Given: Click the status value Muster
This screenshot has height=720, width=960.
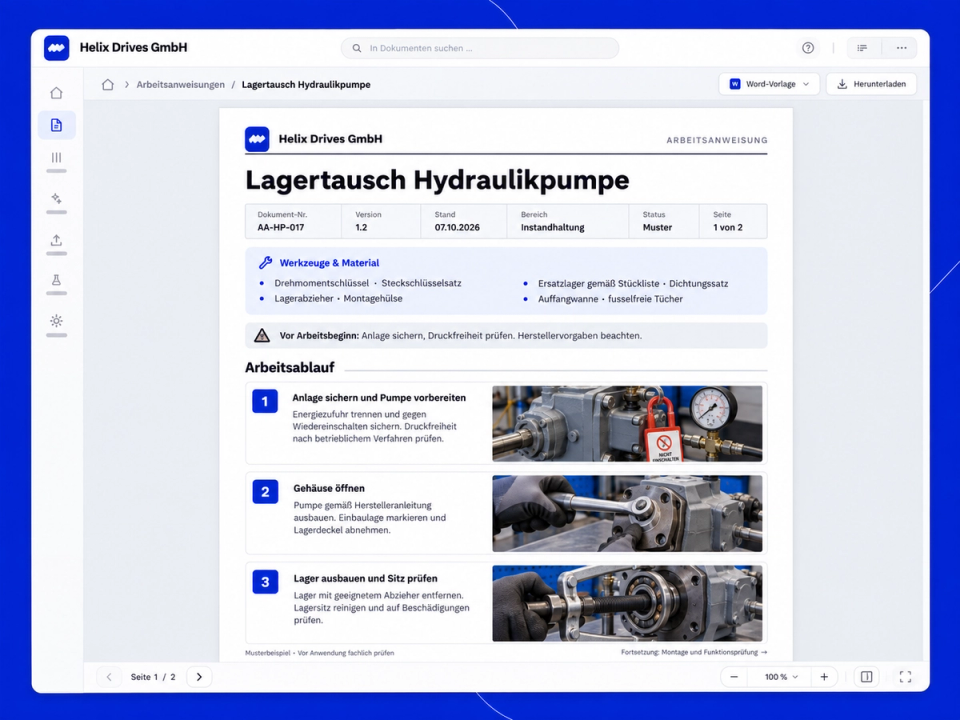Looking at the screenshot, I should (x=658, y=227).
